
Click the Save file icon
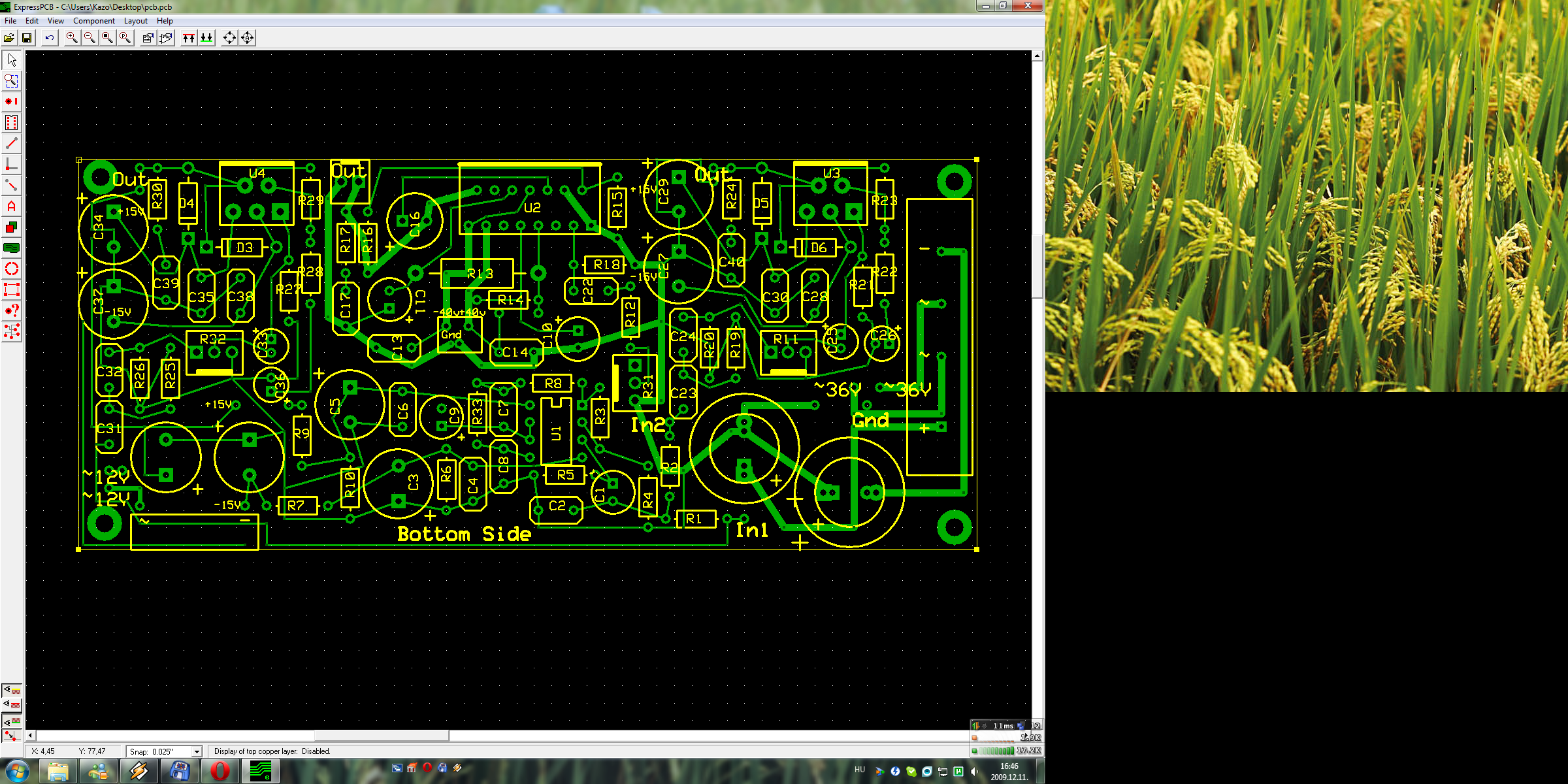(27, 38)
